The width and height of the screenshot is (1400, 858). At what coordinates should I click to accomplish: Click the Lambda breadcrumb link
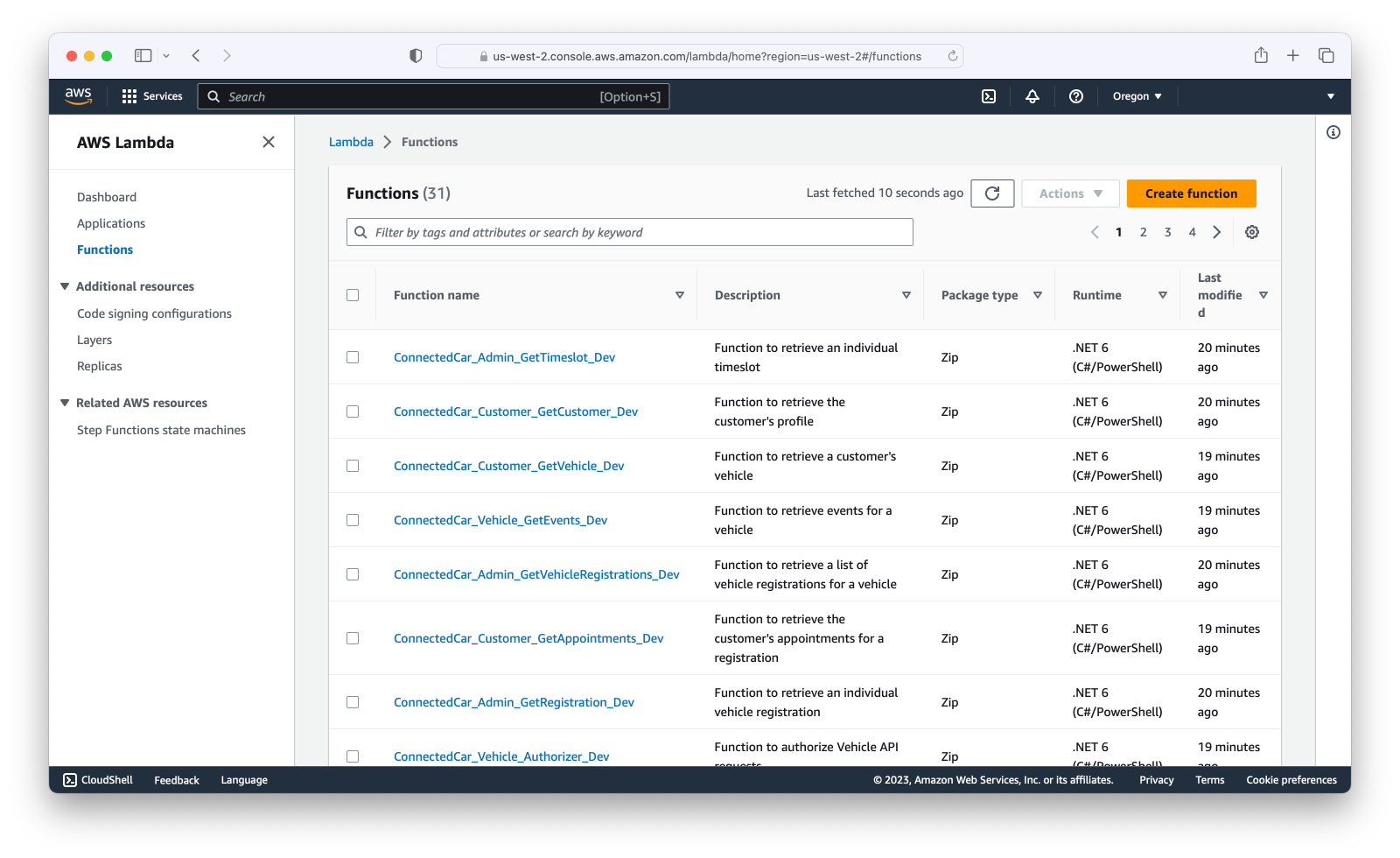pos(351,142)
